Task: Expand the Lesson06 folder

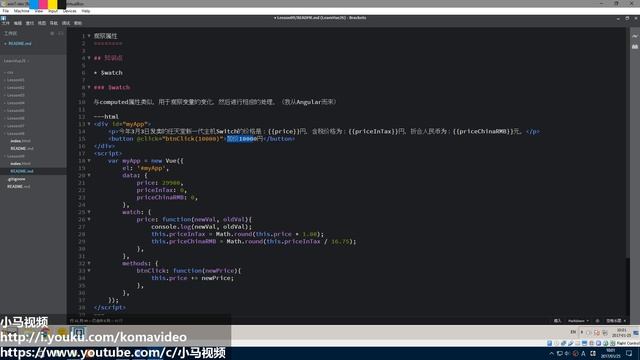Action: [15, 118]
